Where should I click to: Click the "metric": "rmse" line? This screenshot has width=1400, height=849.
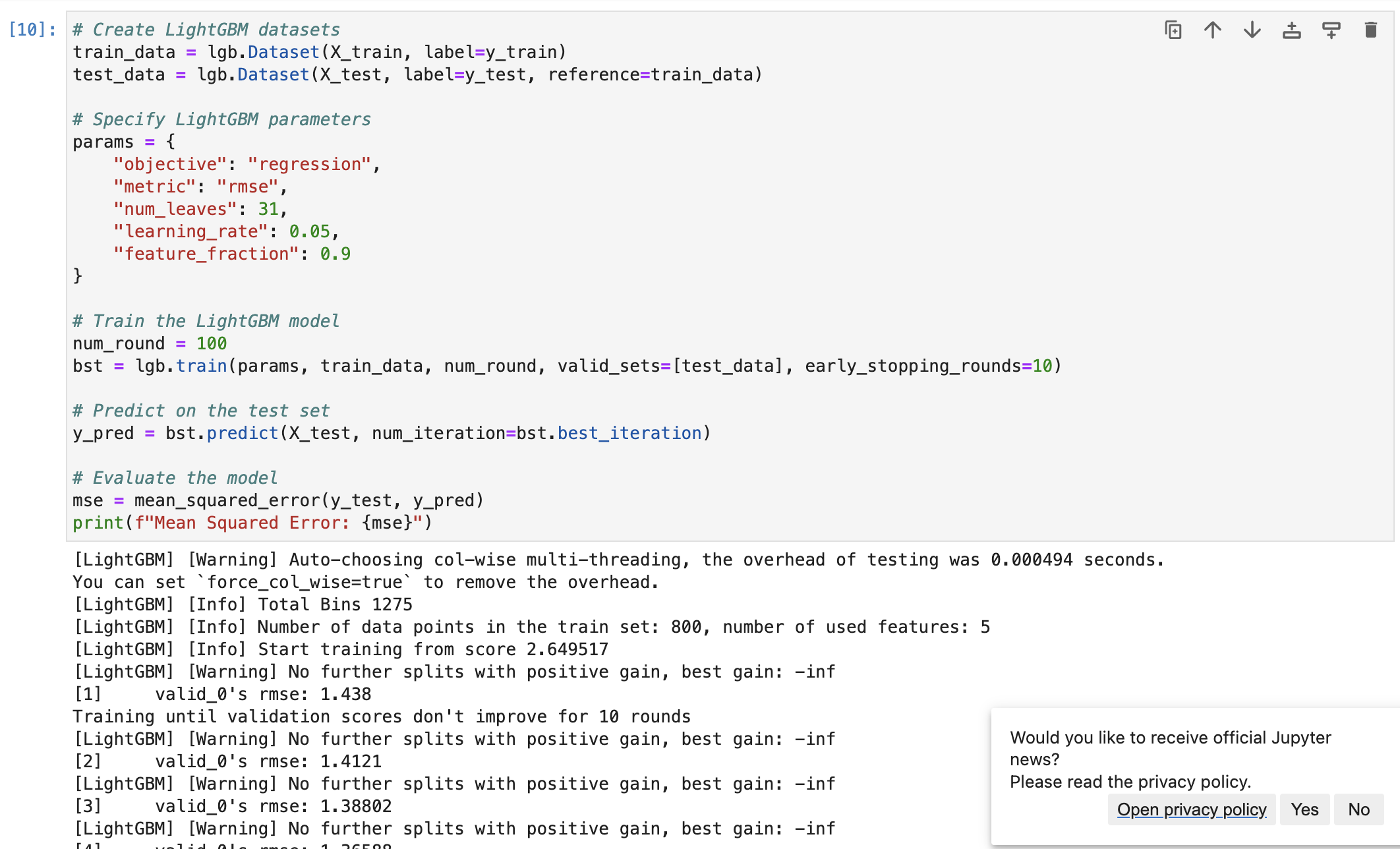click(x=201, y=187)
